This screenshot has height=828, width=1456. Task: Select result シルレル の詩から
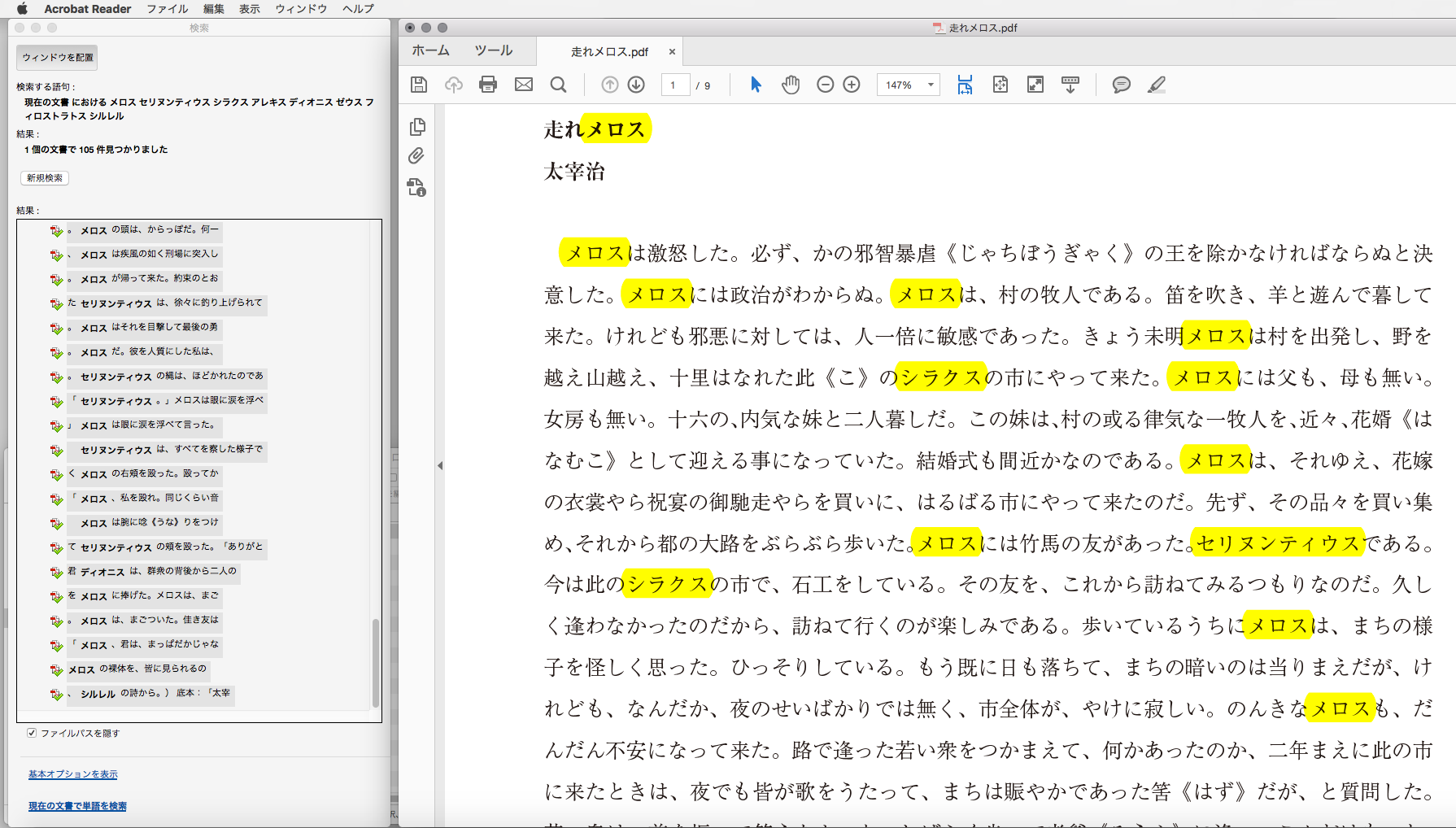click(150, 694)
